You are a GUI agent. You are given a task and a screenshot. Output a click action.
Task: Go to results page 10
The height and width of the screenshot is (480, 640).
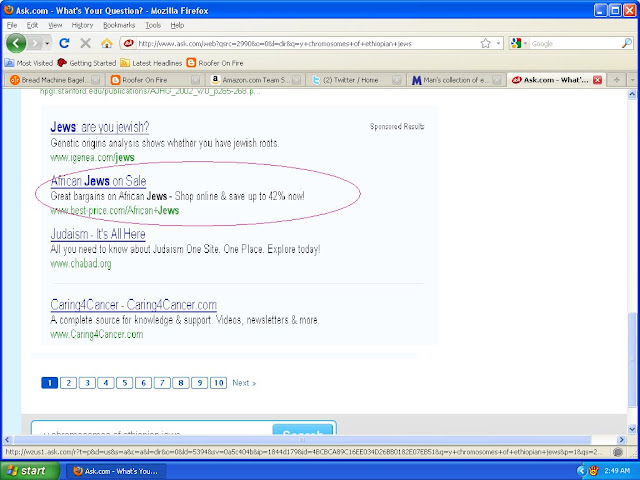(x=218, y=383)
